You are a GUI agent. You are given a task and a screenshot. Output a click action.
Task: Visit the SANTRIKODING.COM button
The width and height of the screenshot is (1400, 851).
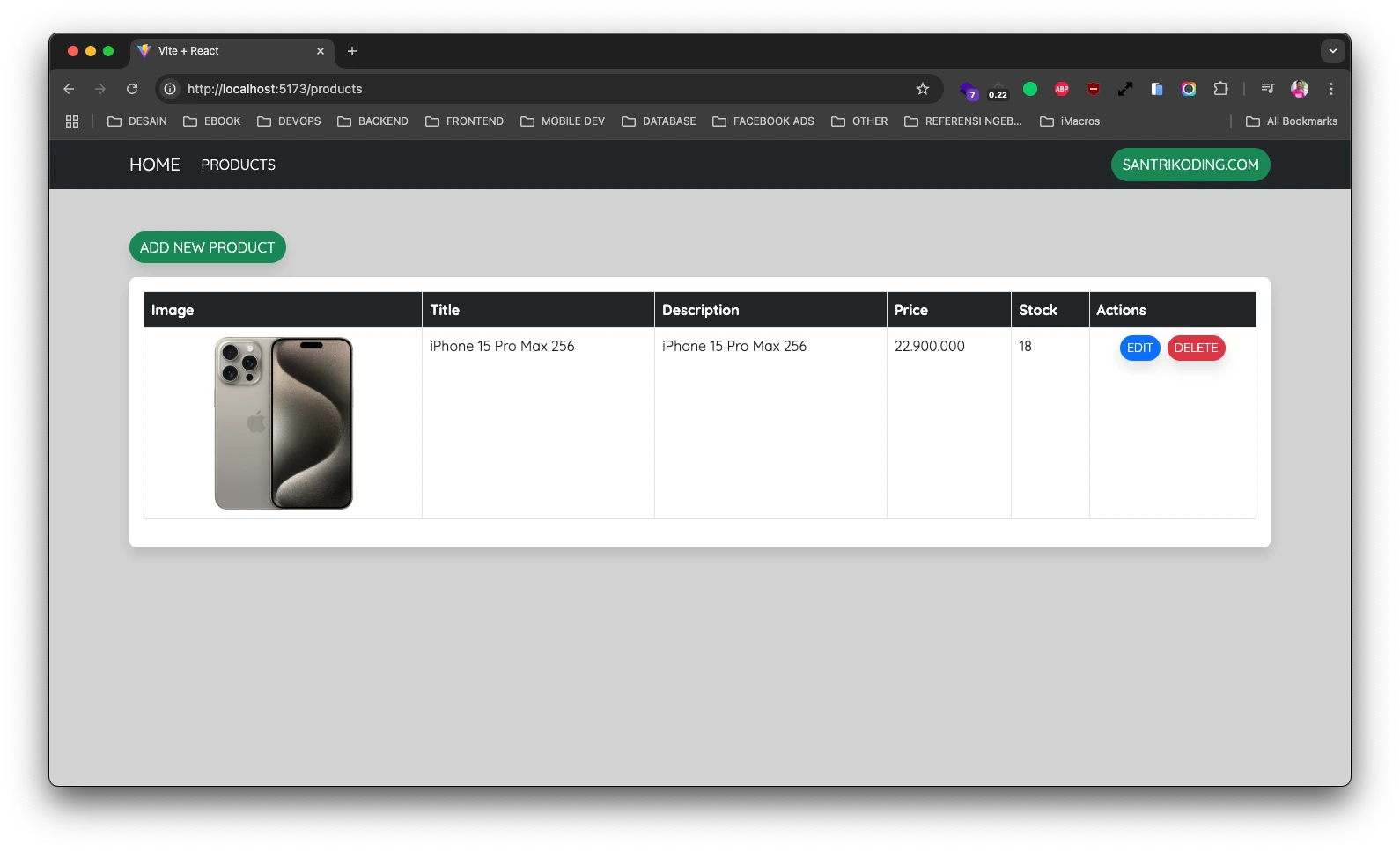click(1190, 165)
